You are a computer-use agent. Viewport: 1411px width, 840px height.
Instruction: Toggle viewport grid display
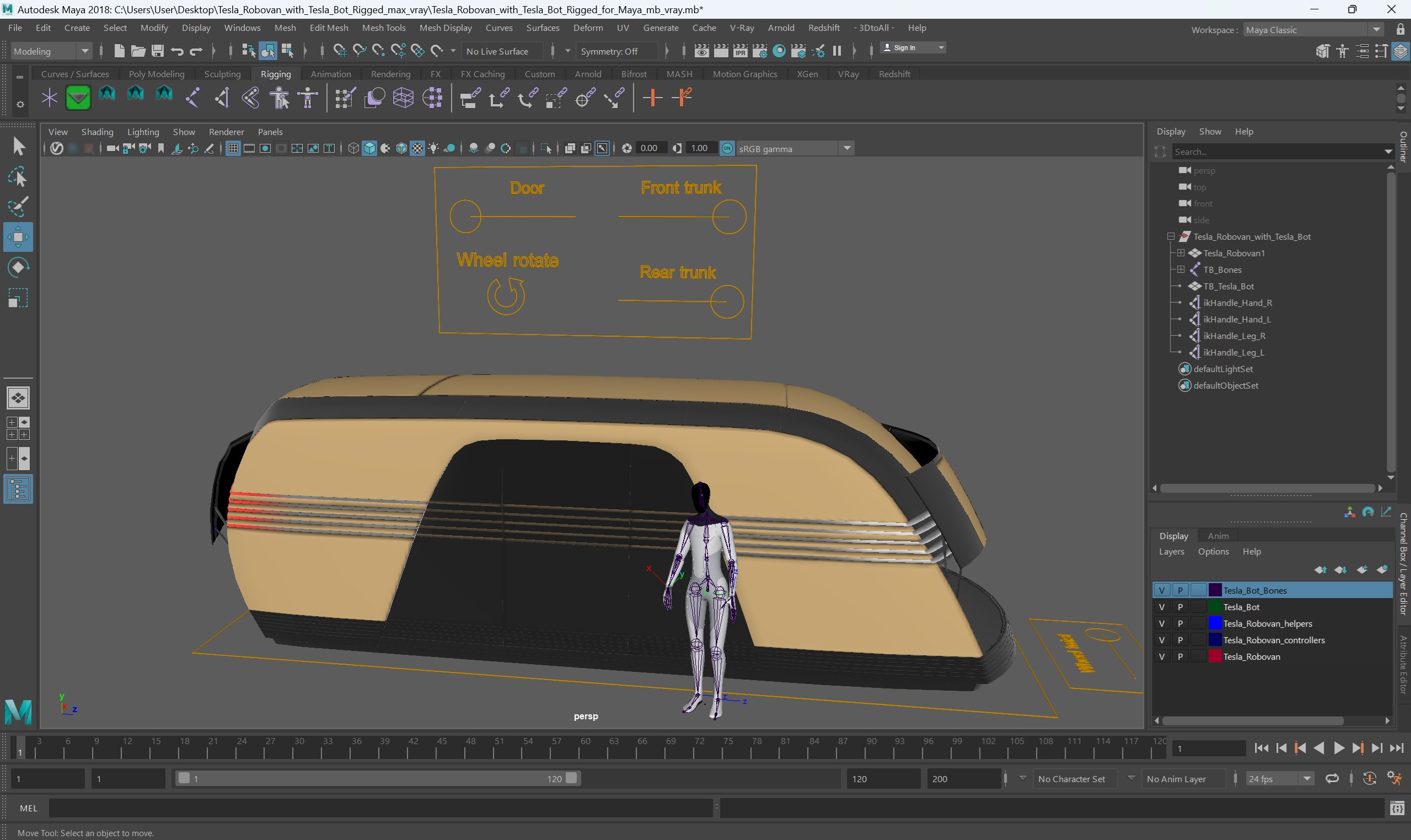pyautogui.click(x=233, y=148)
